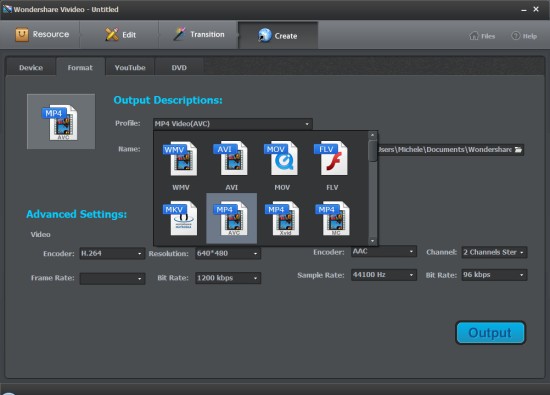Select the WMV format icon
The width and height of the screenshot is (550, 395).
[x=181, y=159]
